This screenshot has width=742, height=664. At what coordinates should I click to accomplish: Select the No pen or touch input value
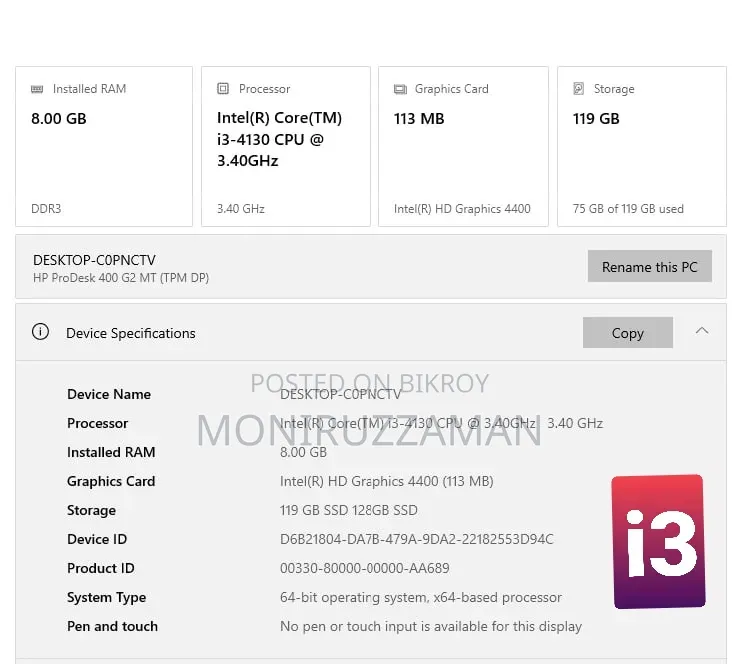coord(431,626)
